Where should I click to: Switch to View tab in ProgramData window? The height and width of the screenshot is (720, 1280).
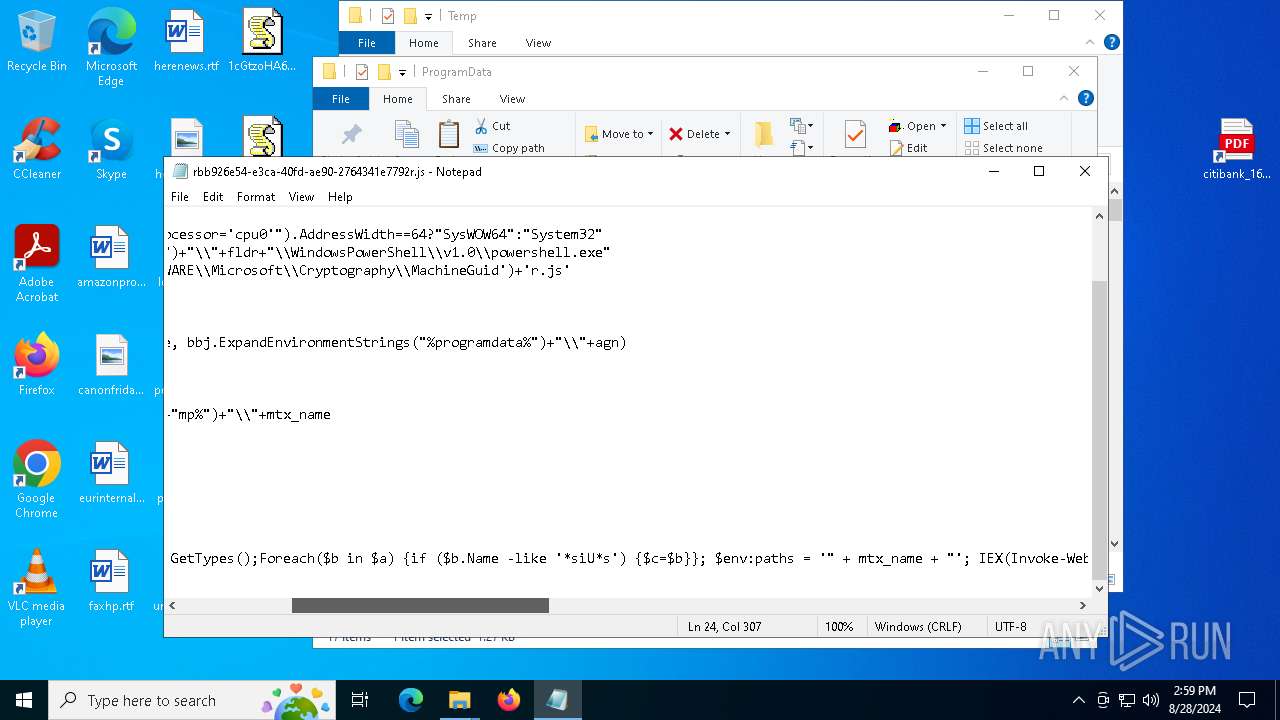point(512,99)
